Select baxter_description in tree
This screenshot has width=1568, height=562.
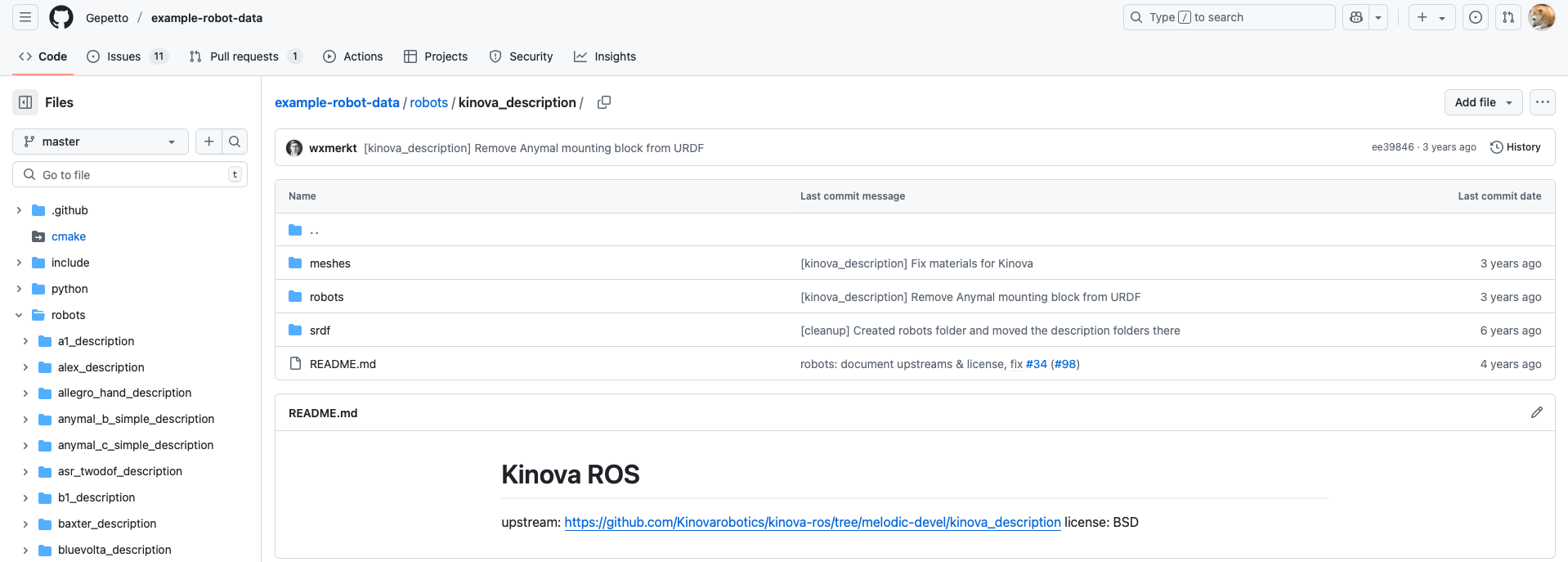click(107, 524)
